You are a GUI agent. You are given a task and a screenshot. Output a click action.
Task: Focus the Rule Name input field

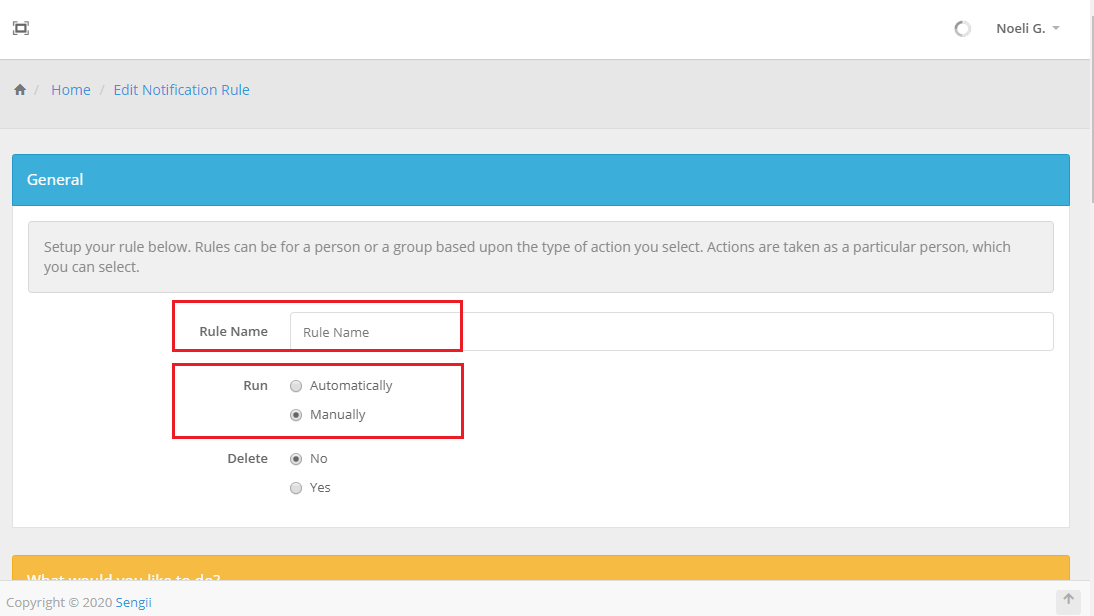click(x=671, y=332)
